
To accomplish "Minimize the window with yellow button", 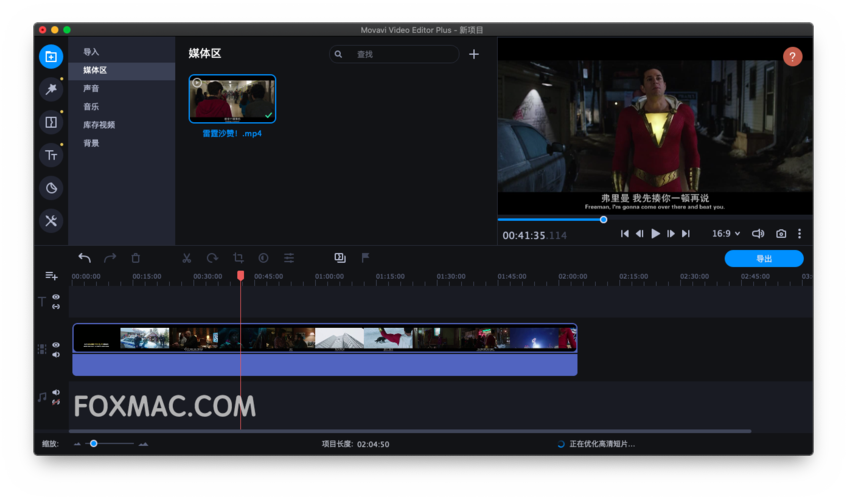I will pos(55,30).
